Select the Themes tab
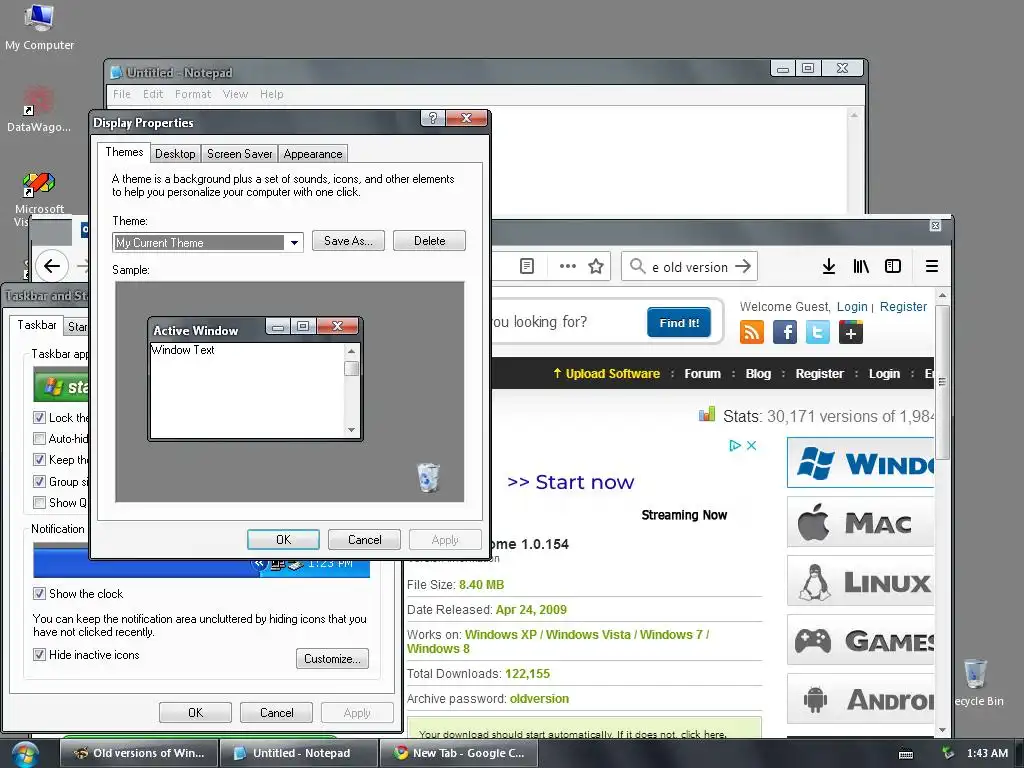 tap(124, 152)
